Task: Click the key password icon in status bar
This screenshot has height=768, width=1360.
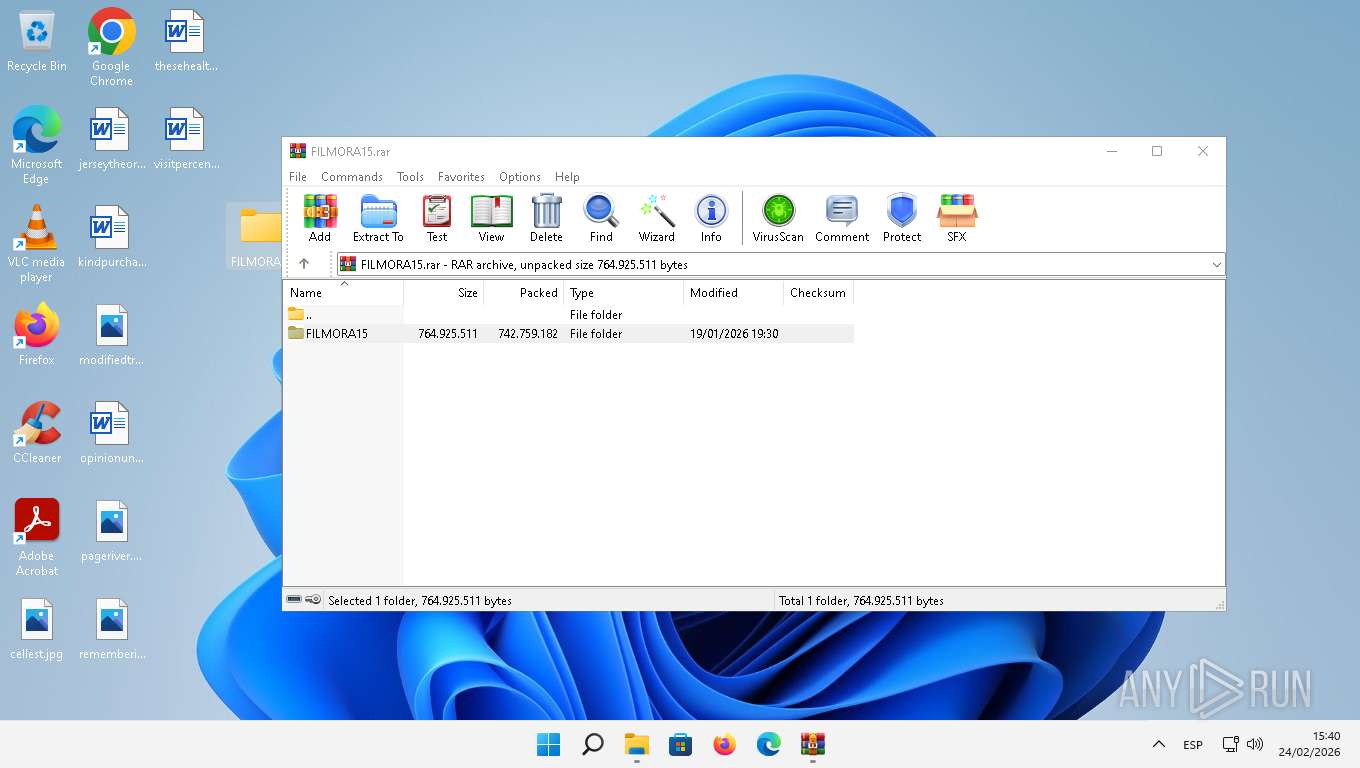Action: 313,600
